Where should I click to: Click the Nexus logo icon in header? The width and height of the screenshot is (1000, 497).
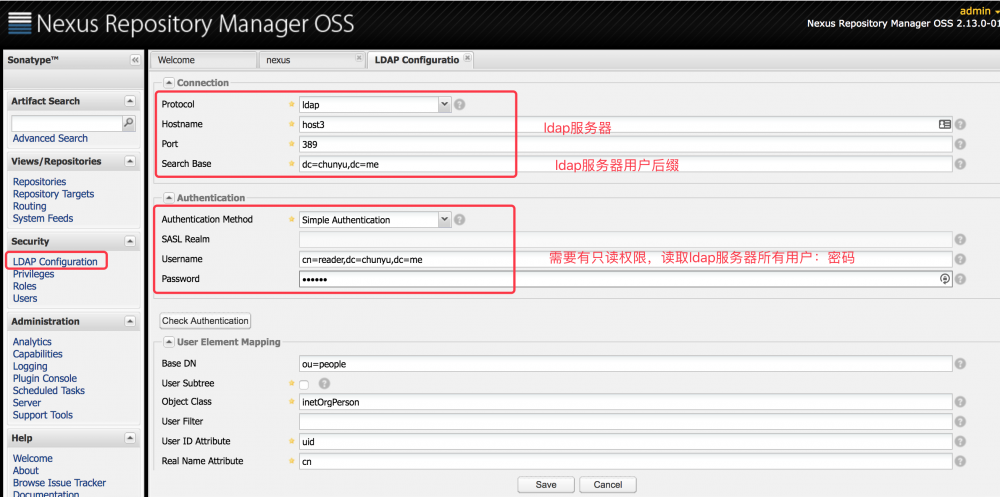click(x=18, y=24)
